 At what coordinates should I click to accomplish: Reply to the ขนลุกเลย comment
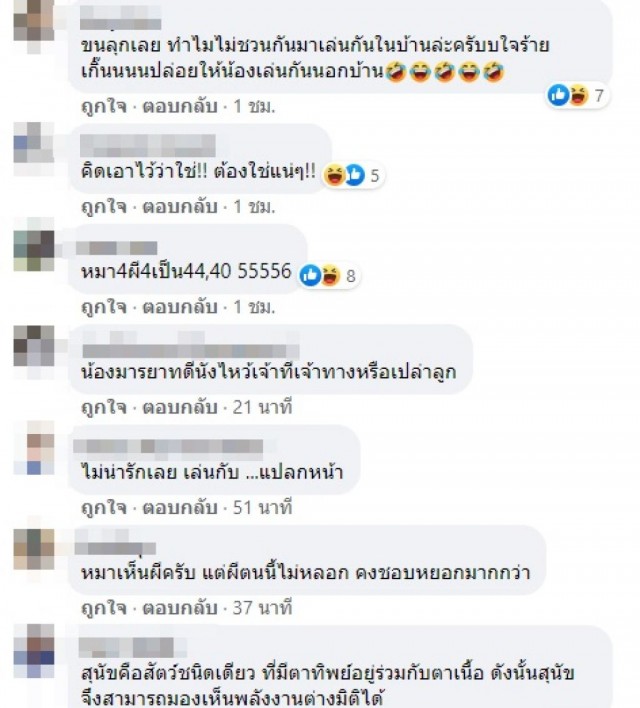(180, 107)
